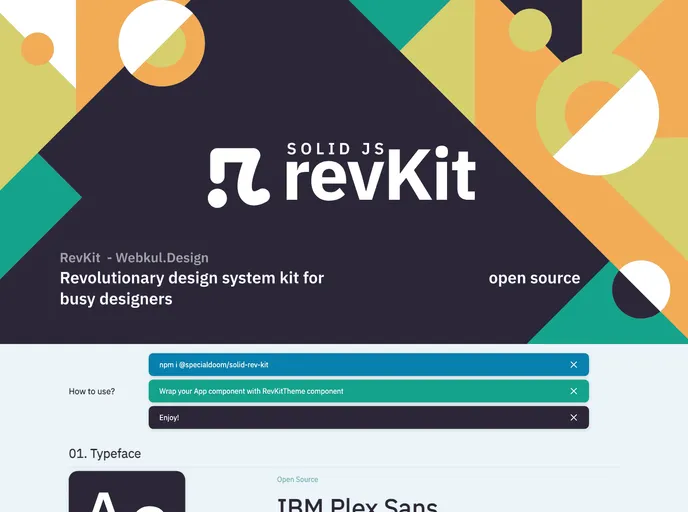Click the 'open source' banner text

[x=534, y=278]
